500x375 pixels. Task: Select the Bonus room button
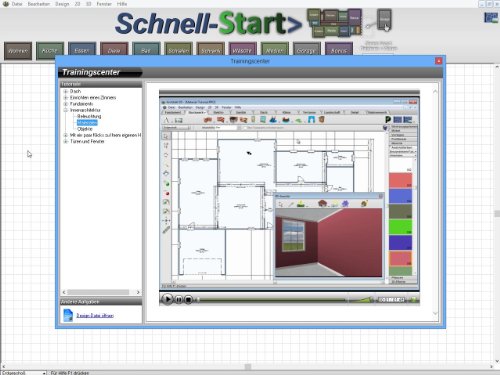(x=339, y=51)
